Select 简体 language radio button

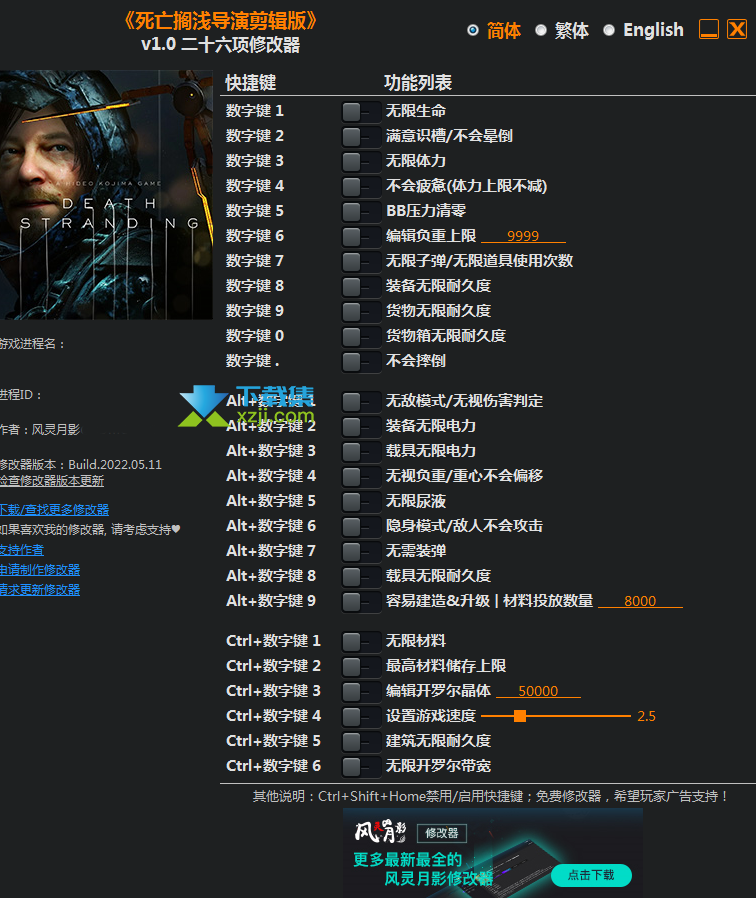pos(472,30)
